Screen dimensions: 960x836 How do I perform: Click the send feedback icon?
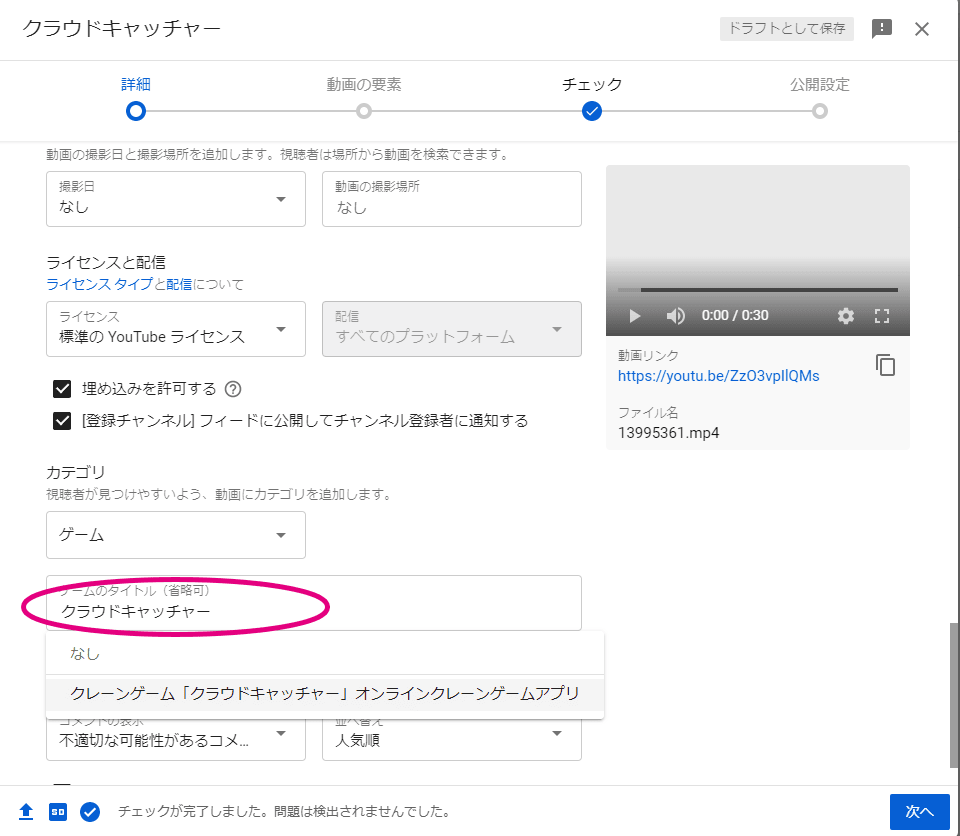882,28
